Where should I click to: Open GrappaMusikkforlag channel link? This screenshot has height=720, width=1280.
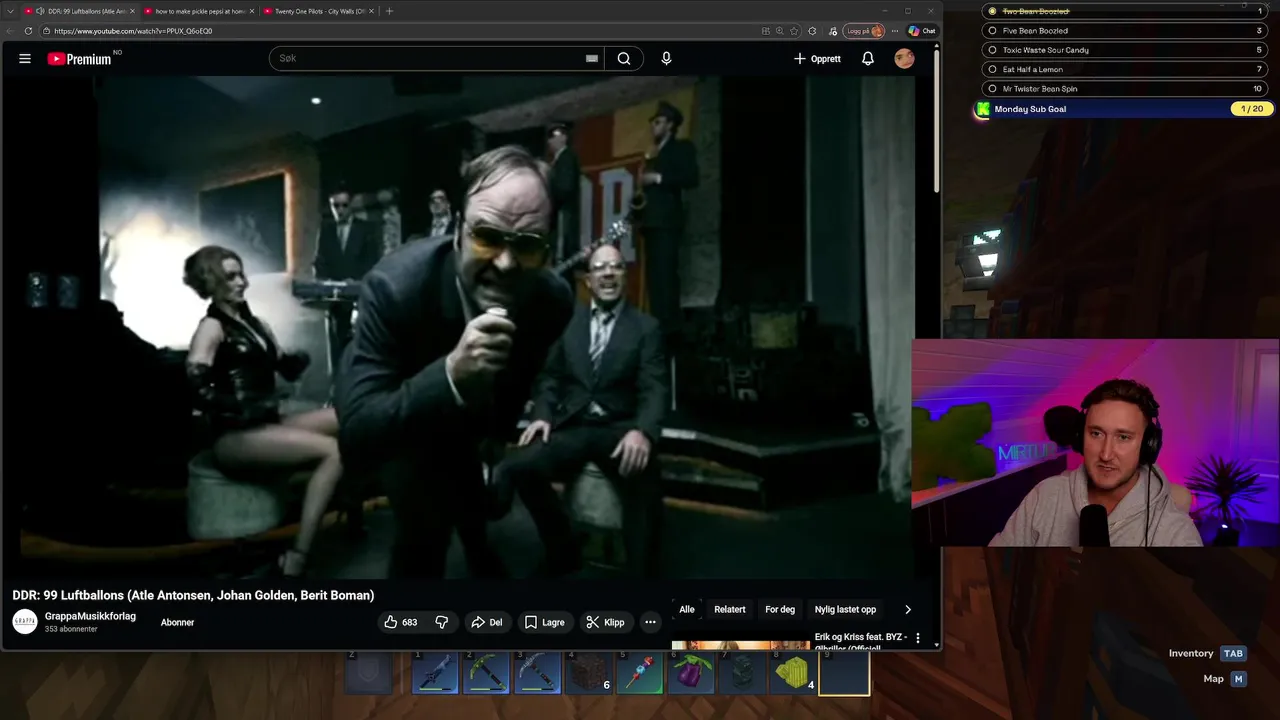90,616
